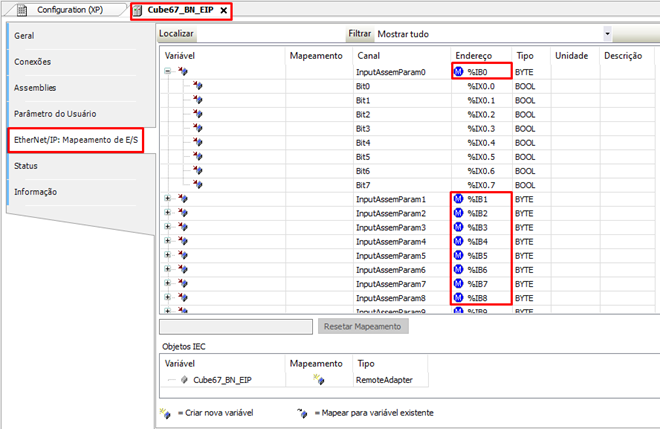
Task: Click the variable icon of InputAssemParam3
Action: coord(182,228)
